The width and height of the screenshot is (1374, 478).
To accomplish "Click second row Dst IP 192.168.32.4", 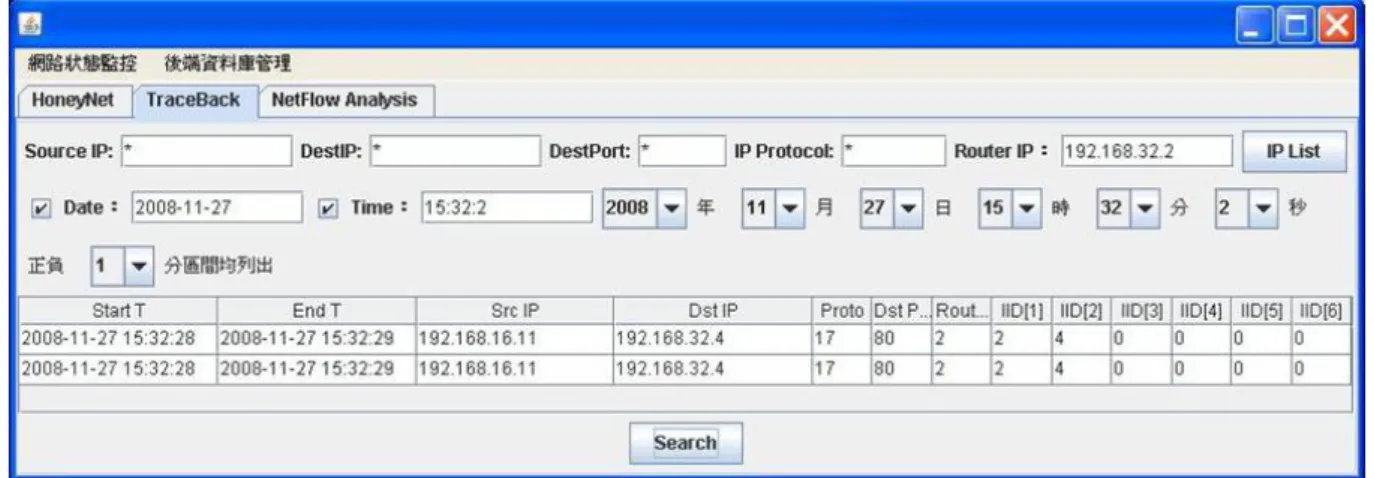I will point(712,369).
